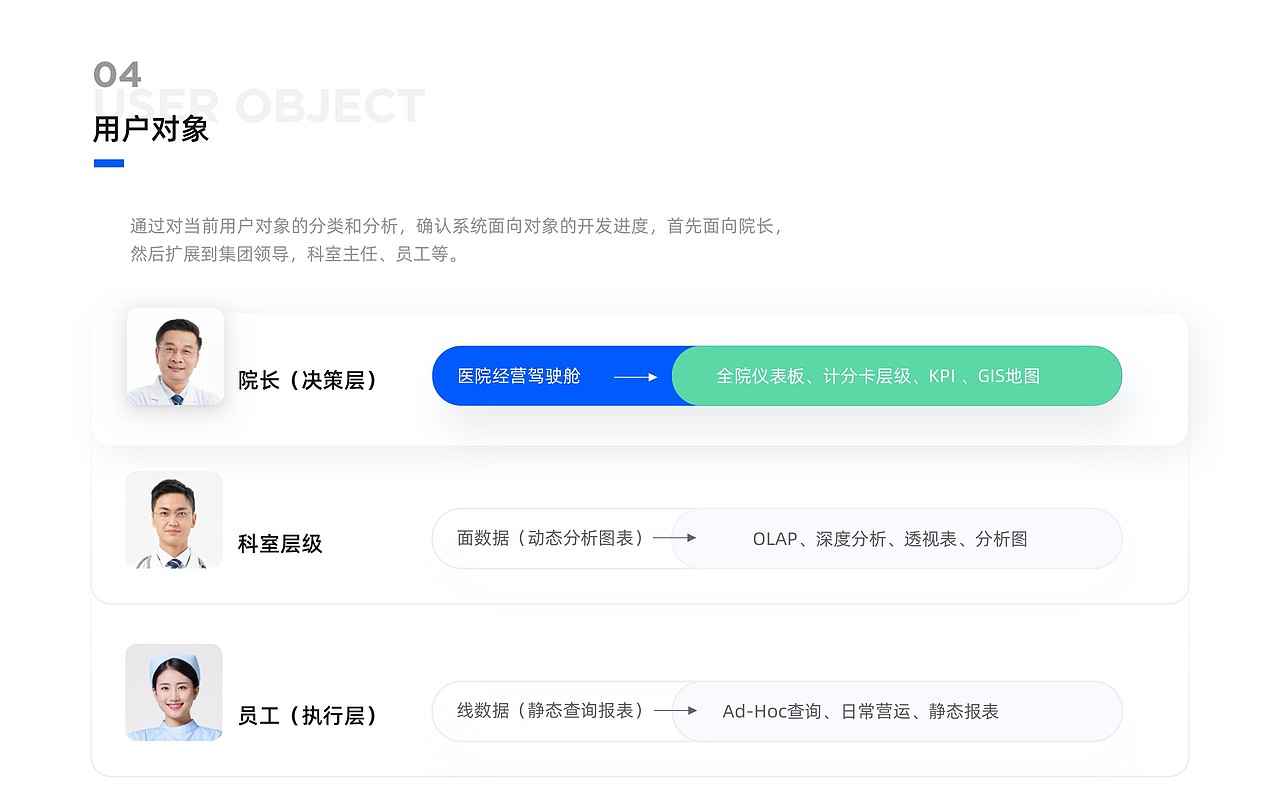The height and width of the screenshot is (800, 1280).
Task: Click the blue 医院经营驾驶舱 button
Action: coord(522,376)
